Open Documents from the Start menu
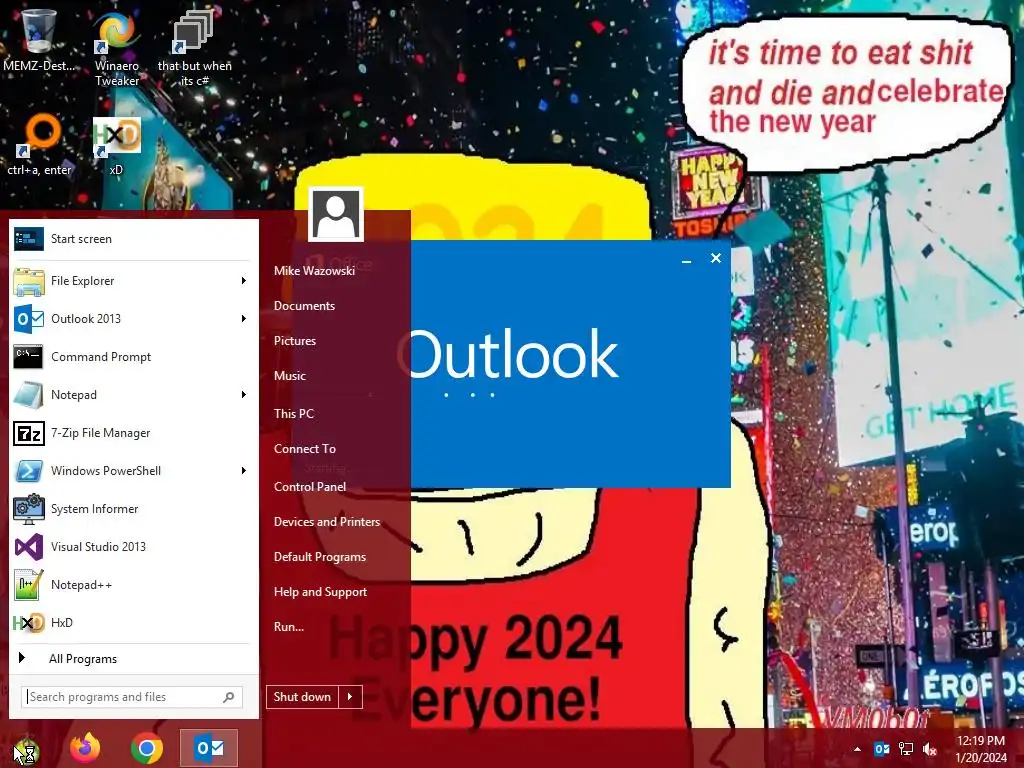Screen dimensions: 1024x768 tap(304, 306)
